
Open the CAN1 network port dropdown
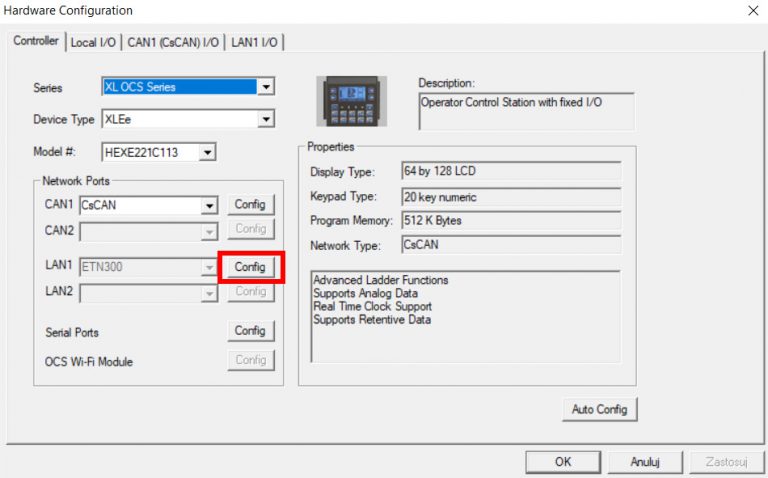coord(208,206)
